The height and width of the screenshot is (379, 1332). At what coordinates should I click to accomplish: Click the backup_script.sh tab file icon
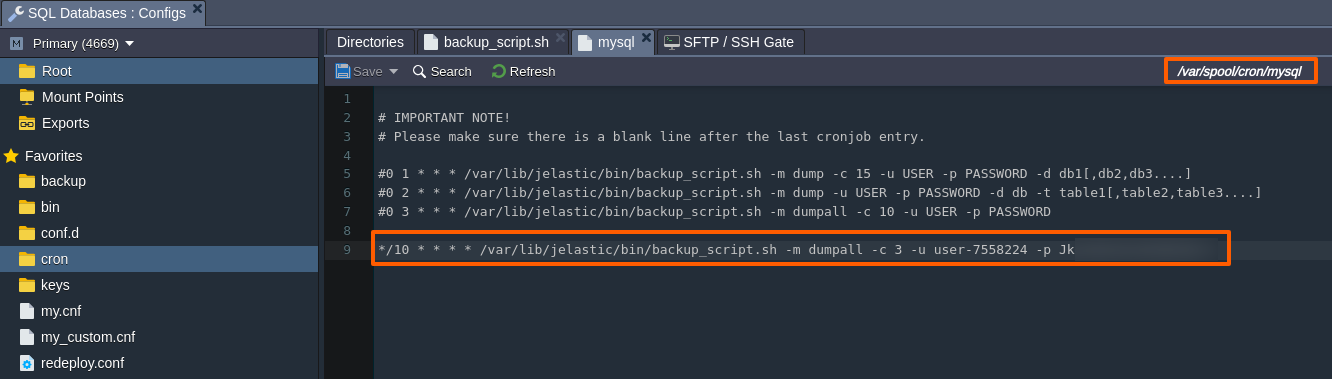[x=431, y=42]
